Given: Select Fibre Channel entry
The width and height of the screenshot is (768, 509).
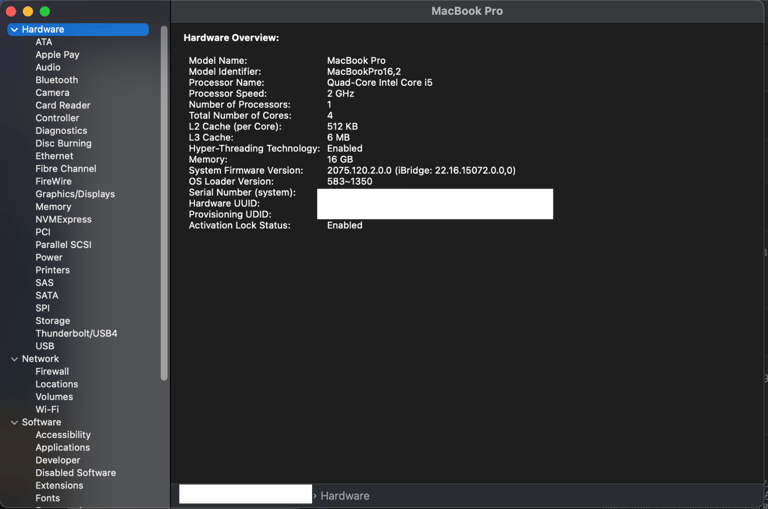Looking at the screenshot, I should [x=66, y=169].
